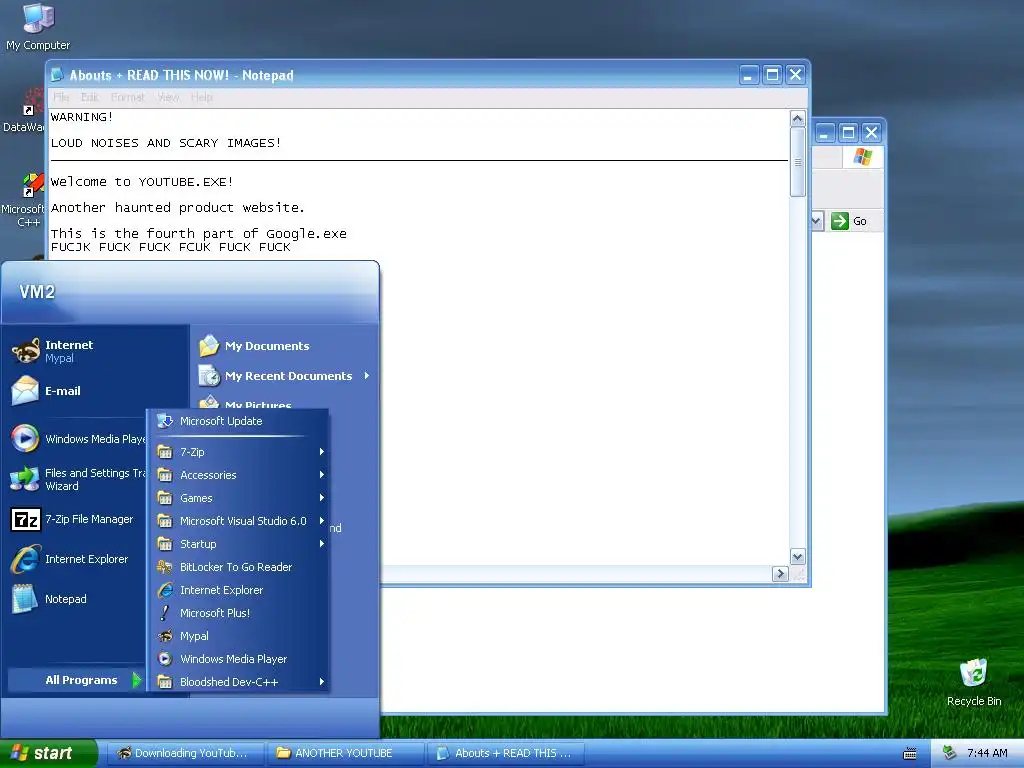Expand the Accessories submenu
Screen dimensions: 1024x768
pyautogui.click(x=238, y=475)
